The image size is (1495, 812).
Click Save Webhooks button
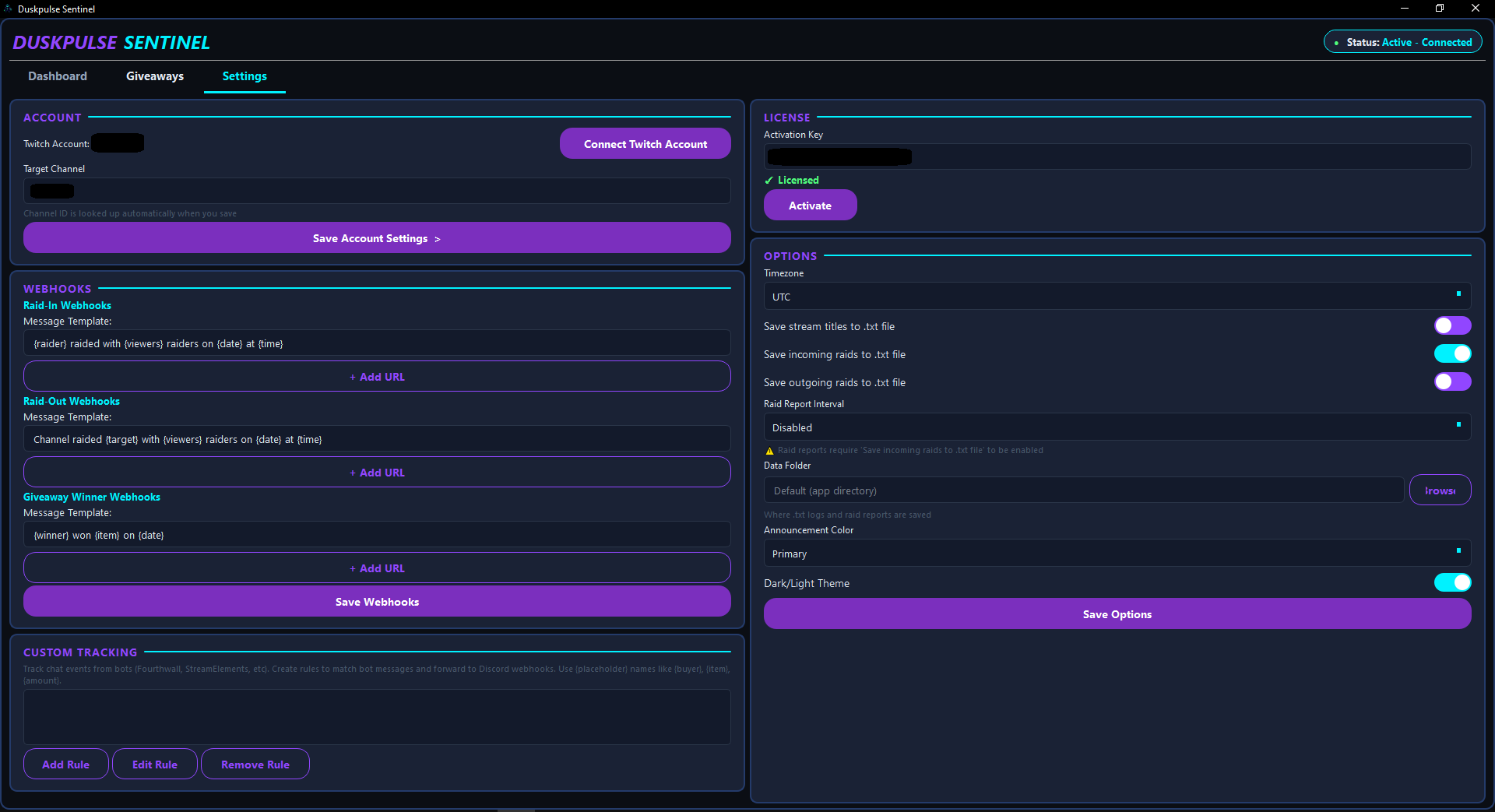point(377,602)
